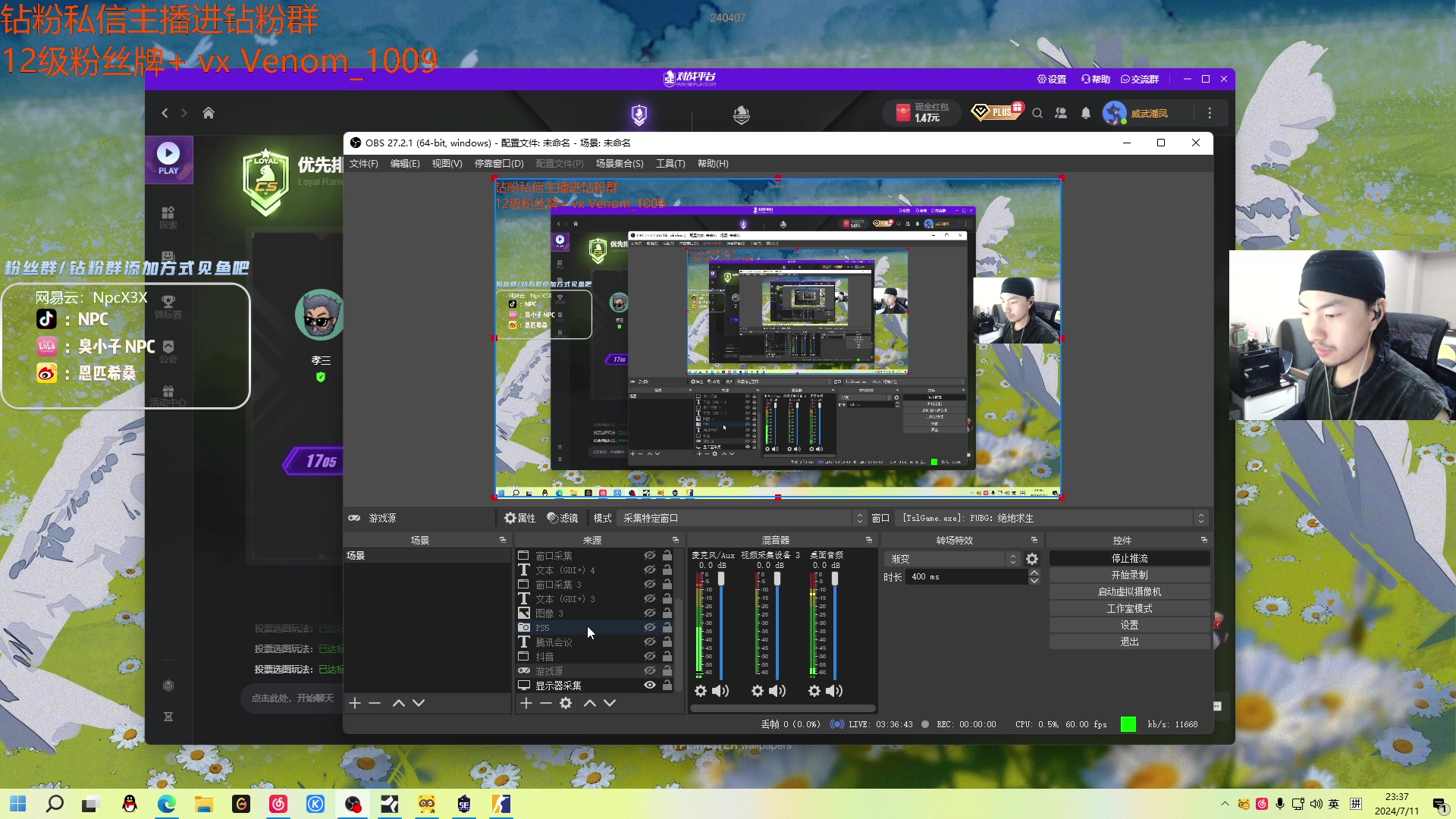1456x819 pixels.
Task: Move source up in Sources list
Action: pyautogui.click(x=590, y=703)
